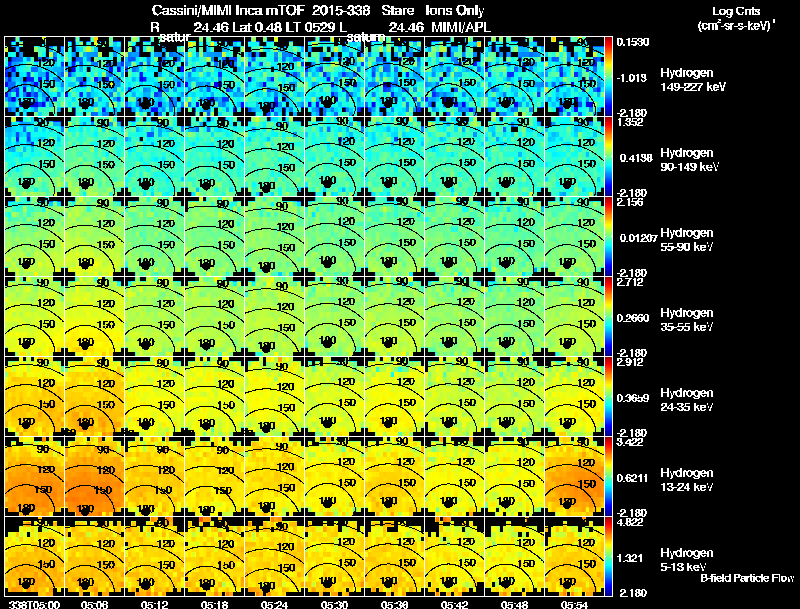Select the 24-35 keV panel at 05:48
This screenshot has width=800, height=609.
click(x=514, y=396)
